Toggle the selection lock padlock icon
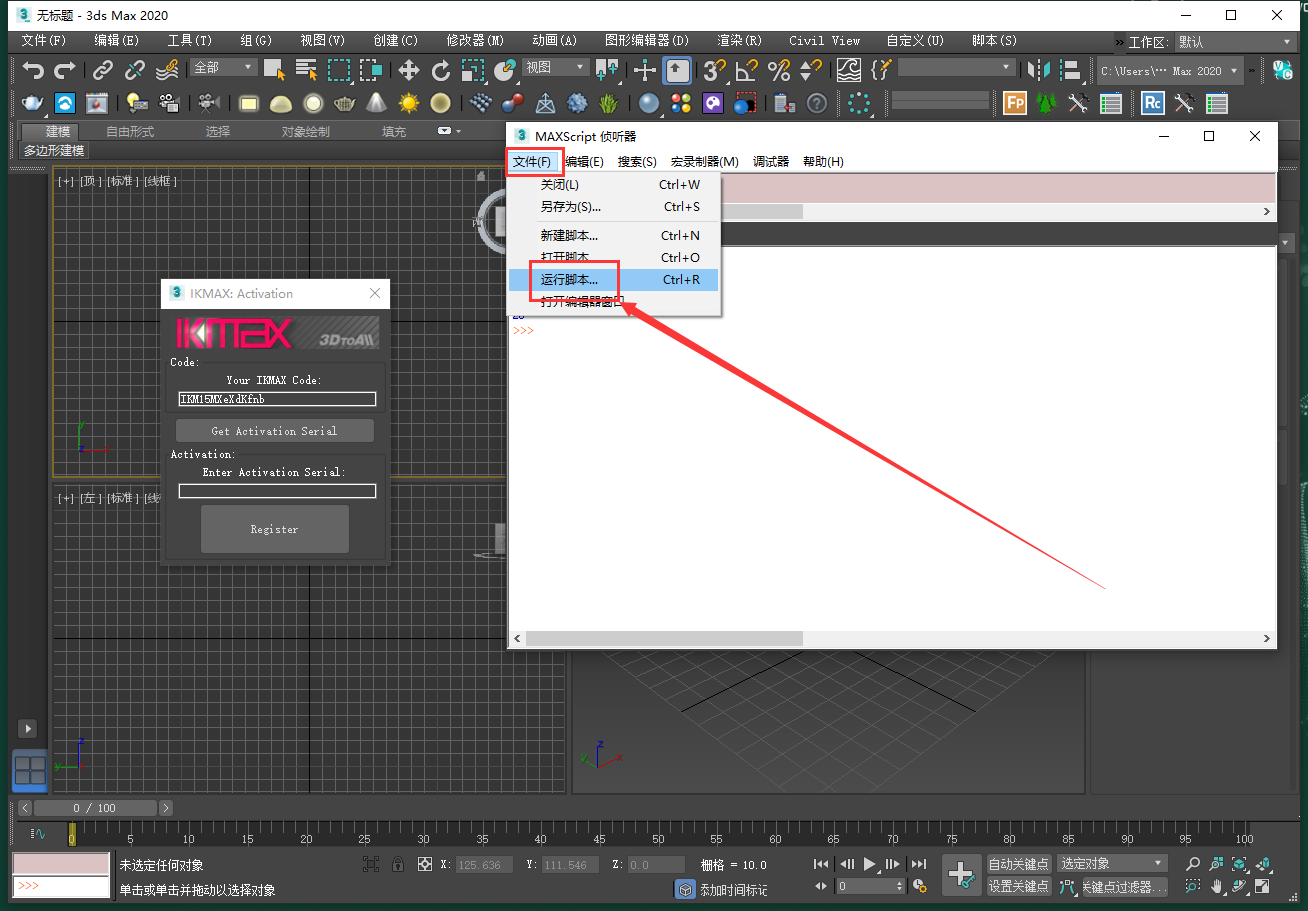Image resolution: width=1308 pixels, height=911 pixels. [x=398, y=865]
